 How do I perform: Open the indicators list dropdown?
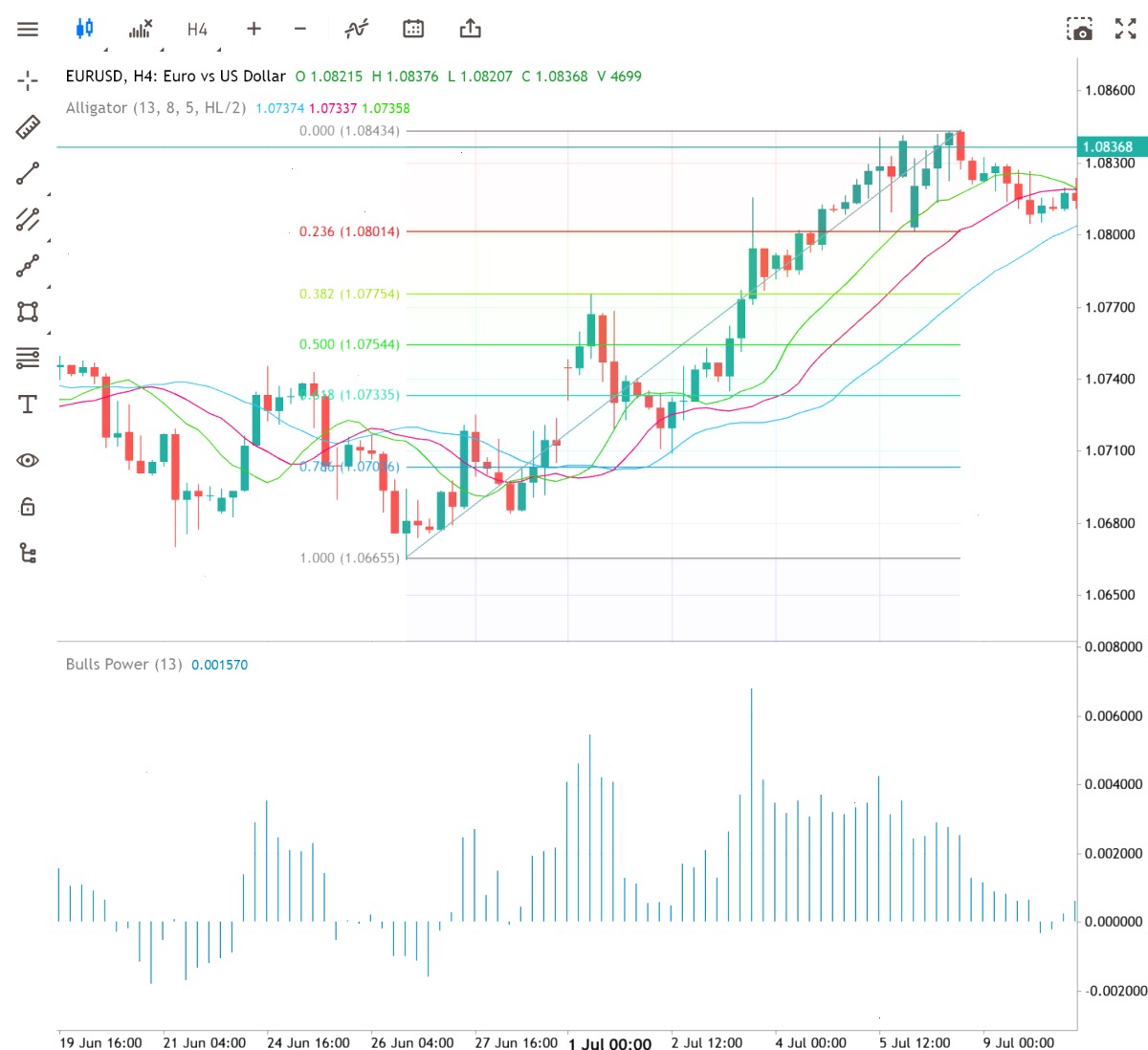pos(141,29)
